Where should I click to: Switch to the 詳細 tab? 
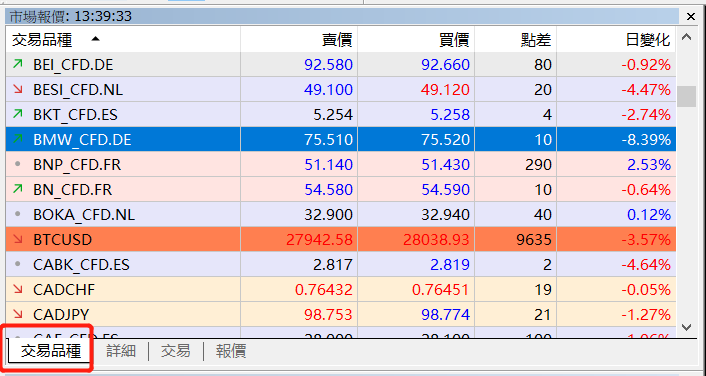pyautogui.click(x=121, y=351)
